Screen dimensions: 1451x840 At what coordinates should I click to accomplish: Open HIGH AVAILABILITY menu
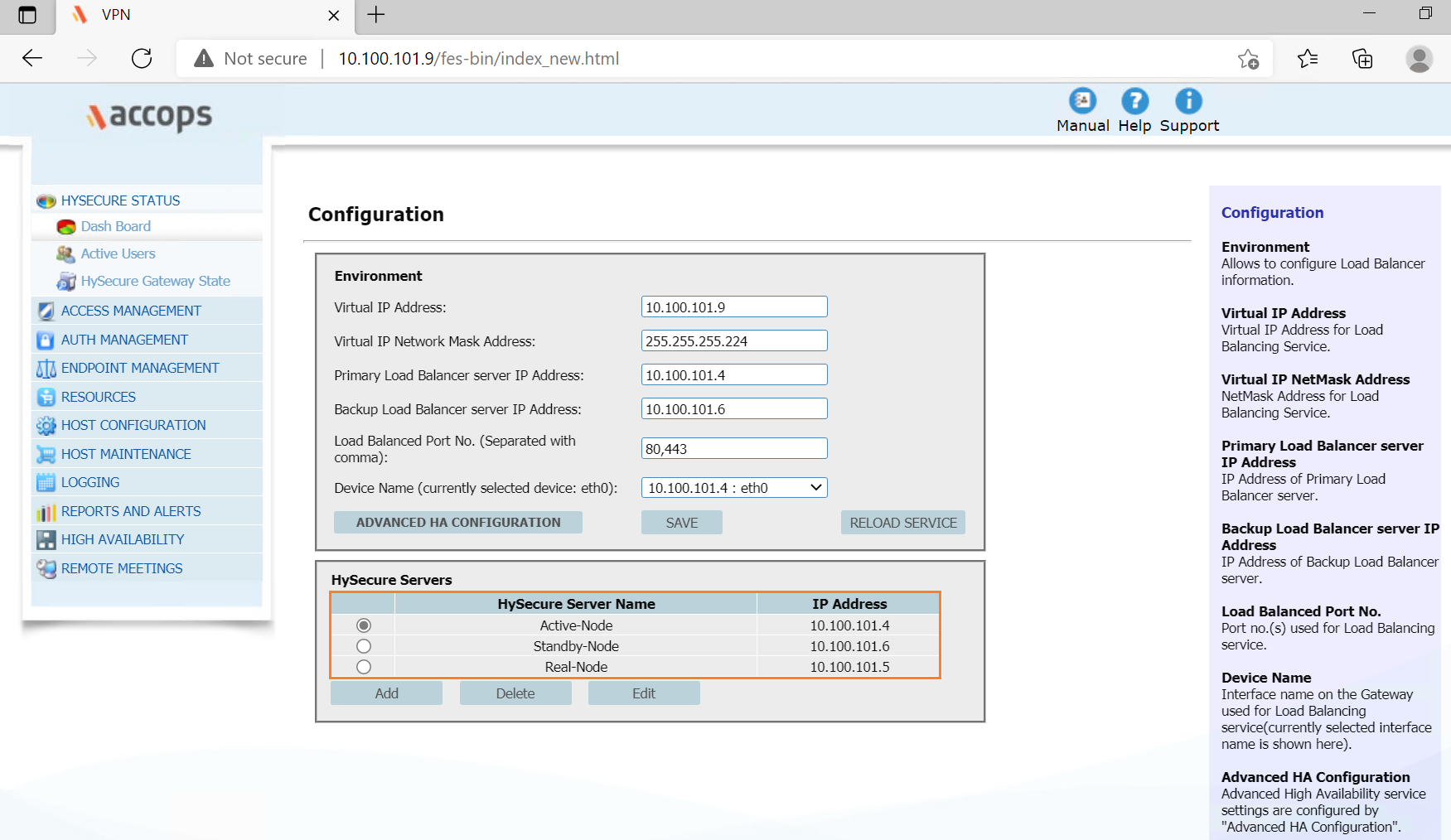pos(123,540)
